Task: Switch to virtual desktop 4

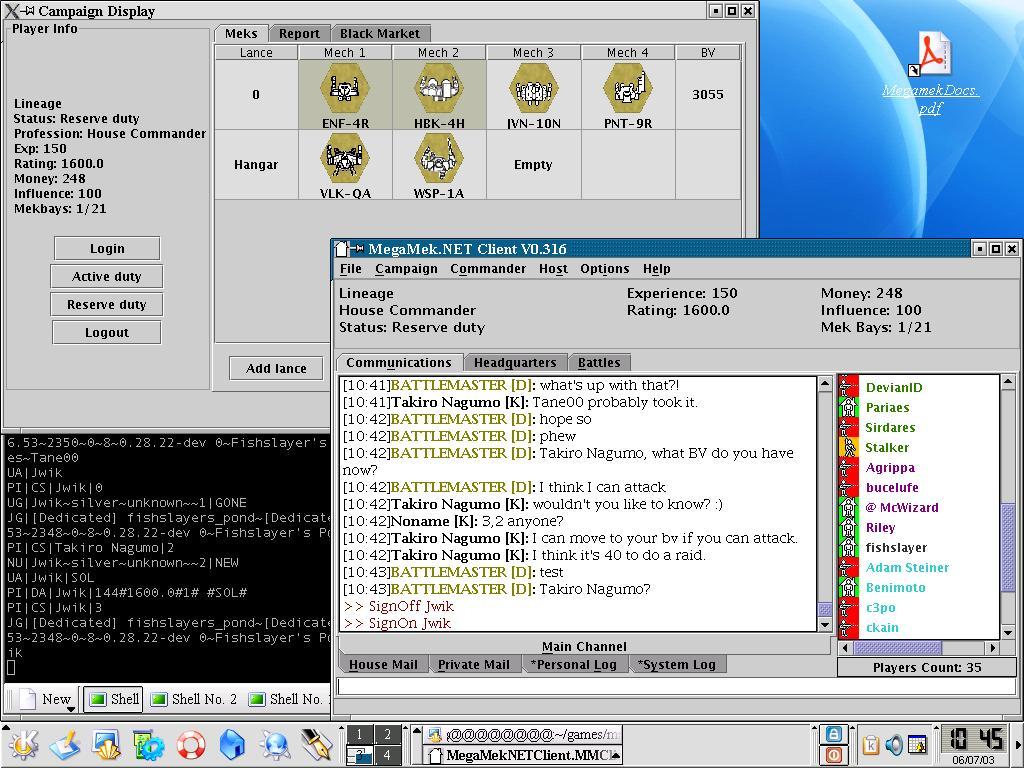Action: click(388, 755)
